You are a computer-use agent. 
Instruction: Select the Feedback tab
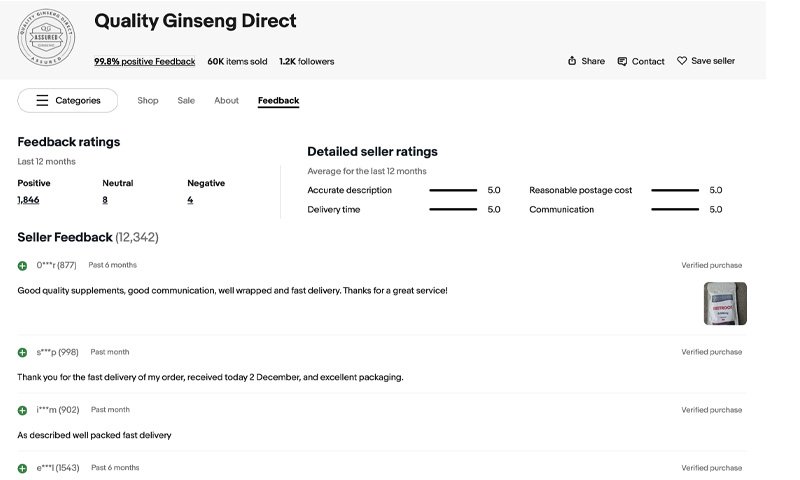(x=278, y=100)
